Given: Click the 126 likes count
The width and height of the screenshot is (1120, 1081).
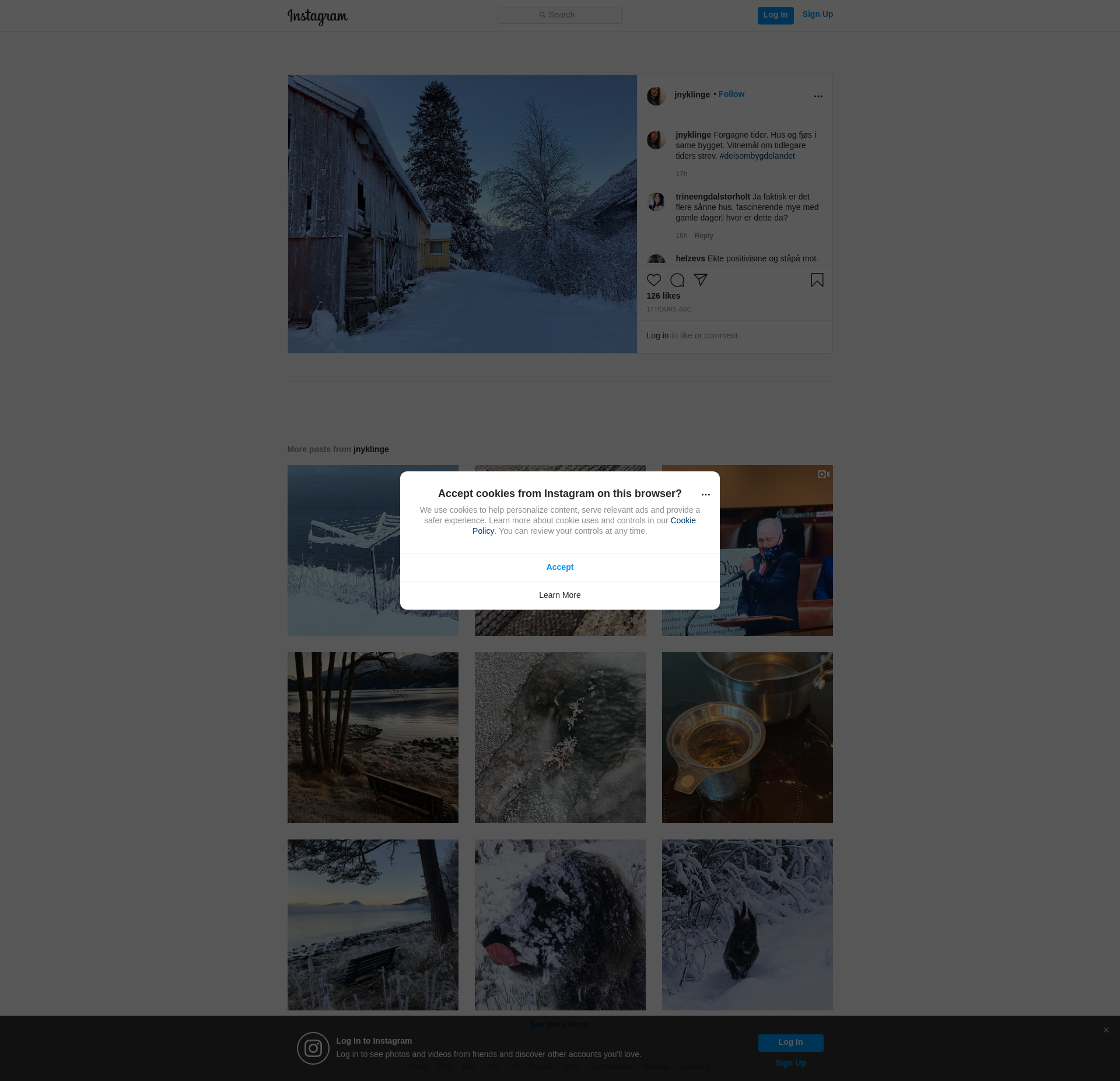Looking at the screenshot, I should point(663,296).
